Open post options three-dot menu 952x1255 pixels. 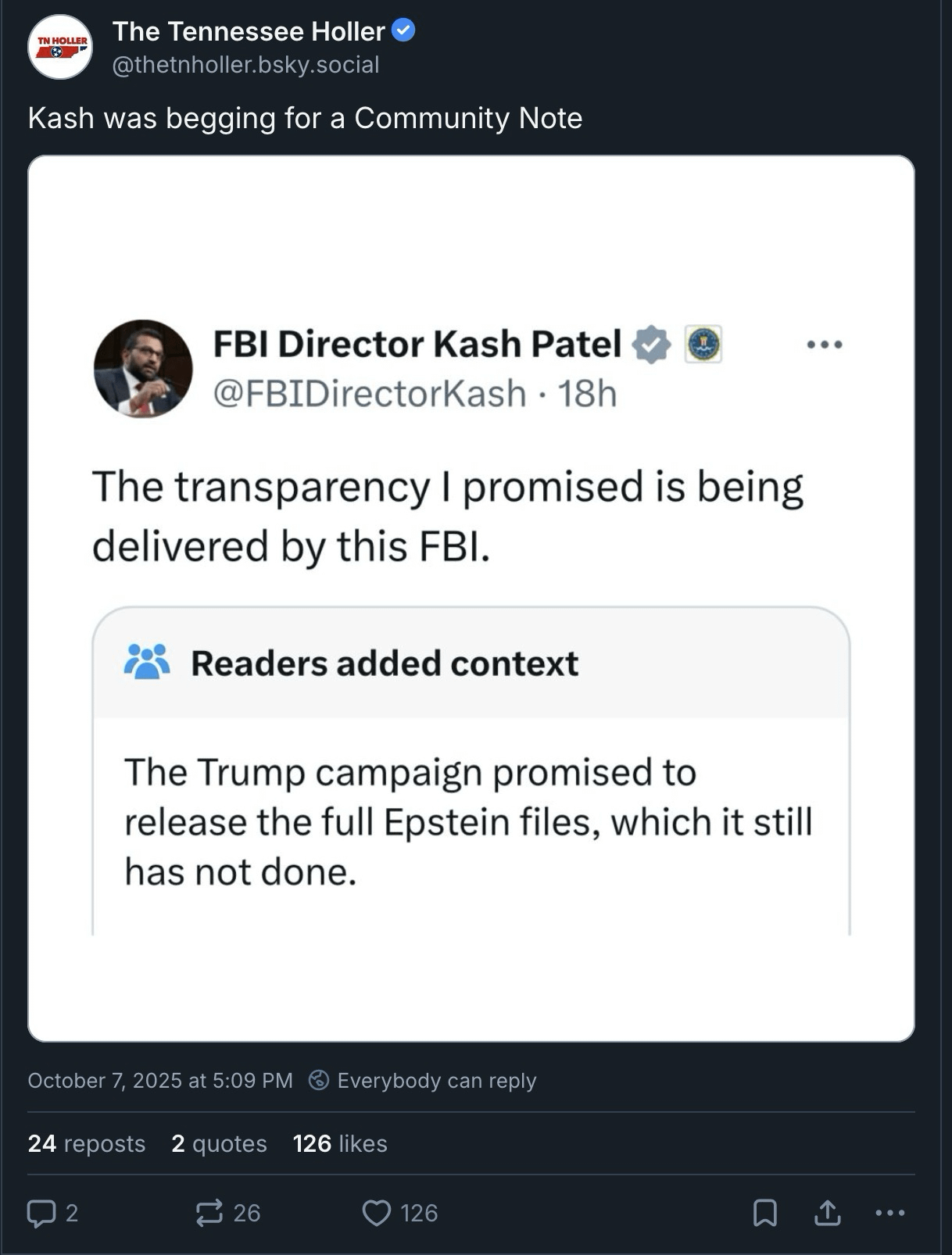[x=889, y=1213]
